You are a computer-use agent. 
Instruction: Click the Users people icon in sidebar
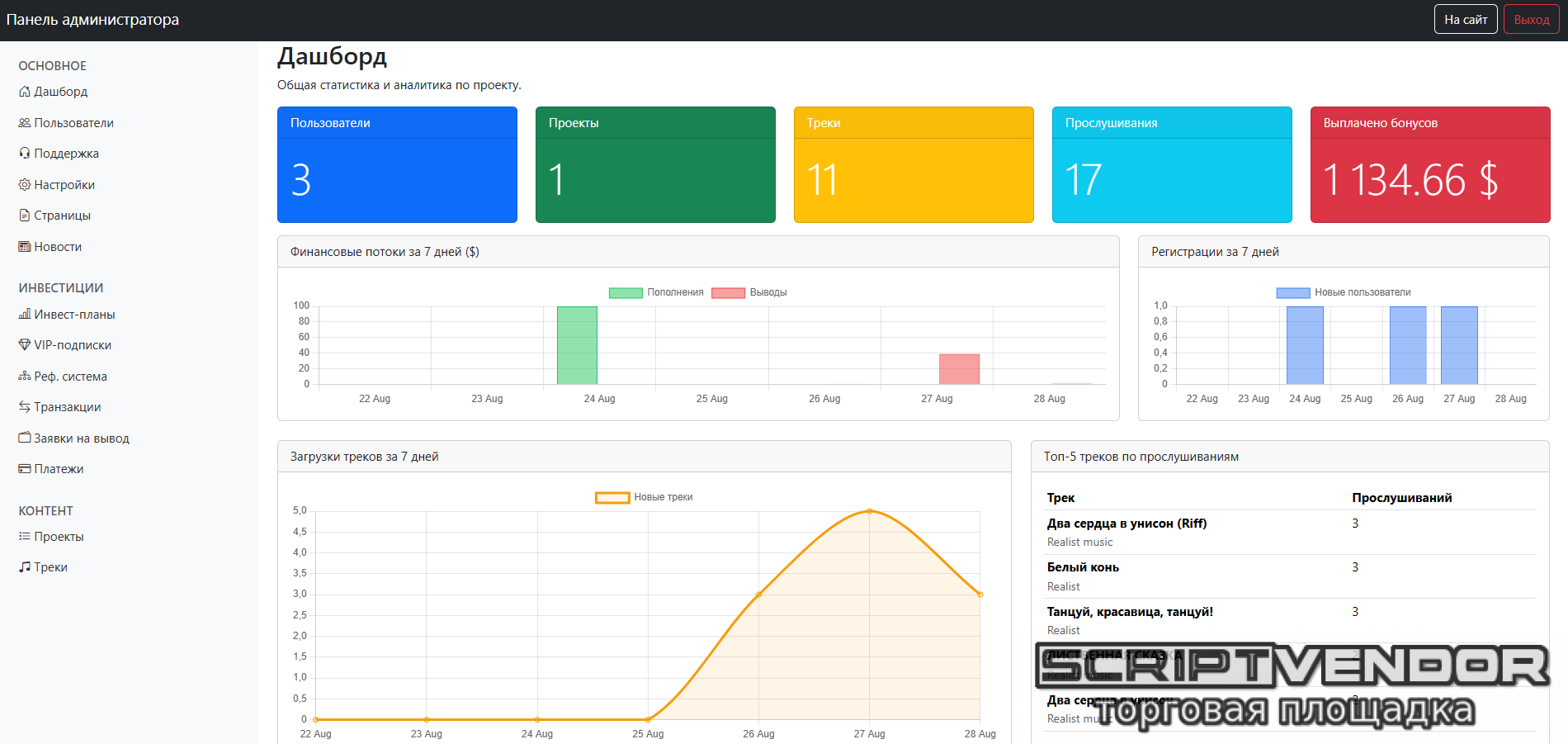(x=25, y=123)
